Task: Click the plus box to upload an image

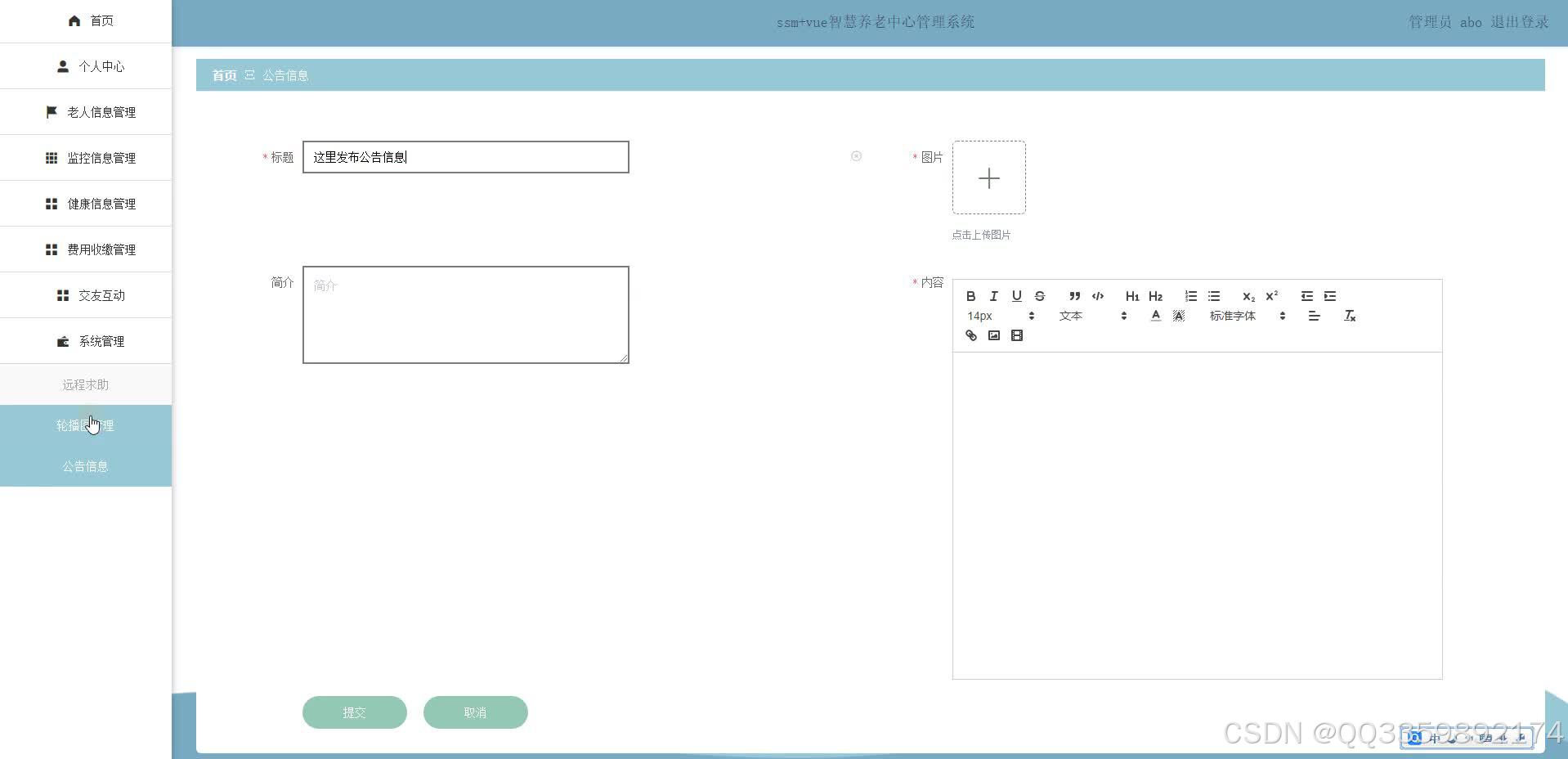Action: click(988, 177)
